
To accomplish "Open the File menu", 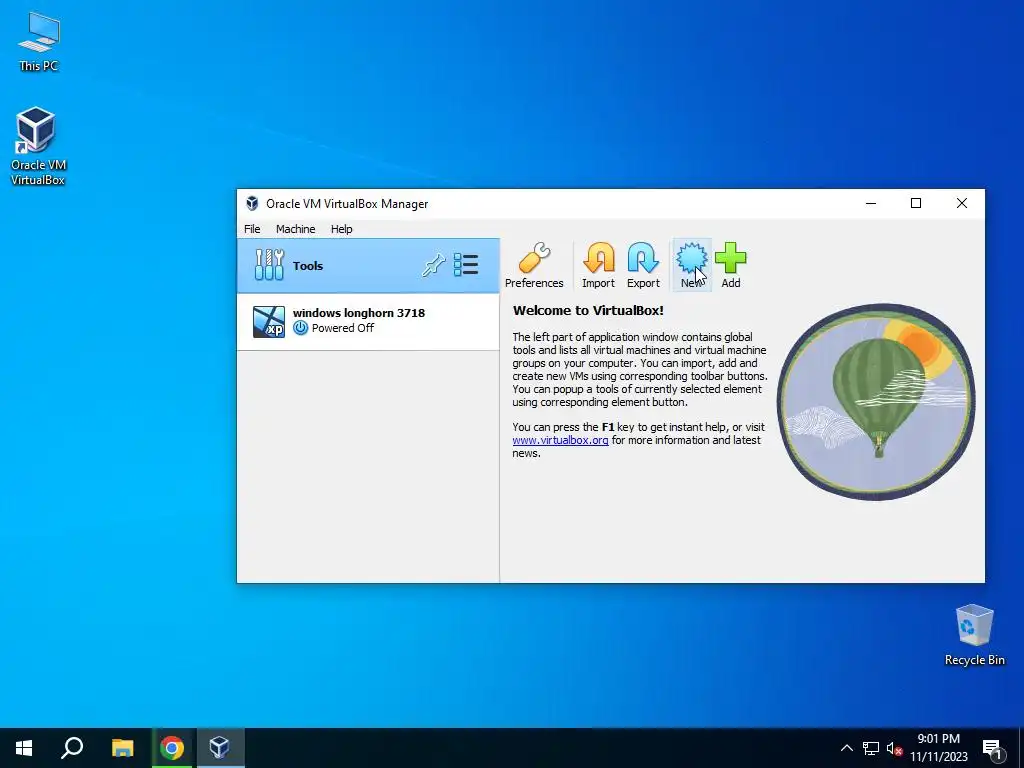I will tap(252, 229).
